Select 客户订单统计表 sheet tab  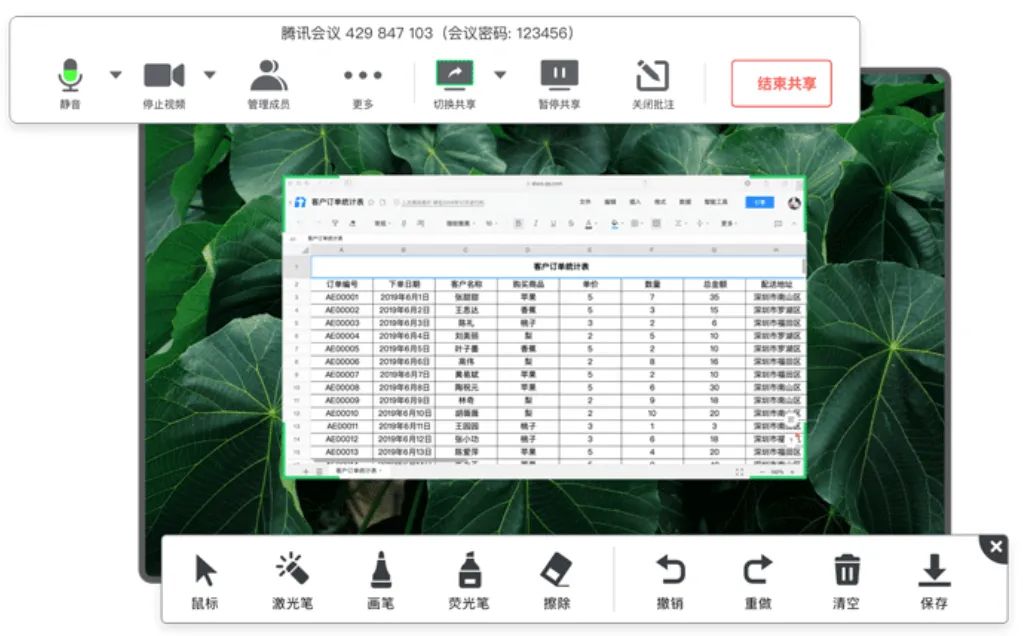pos(358,471)
